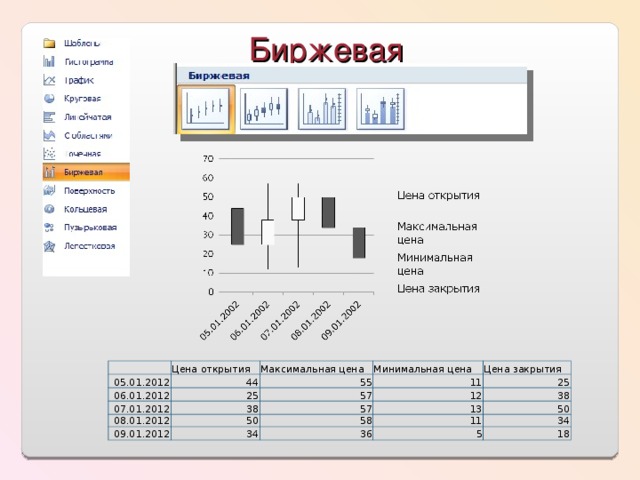Click the 07.01.2012 table row label

141,409
